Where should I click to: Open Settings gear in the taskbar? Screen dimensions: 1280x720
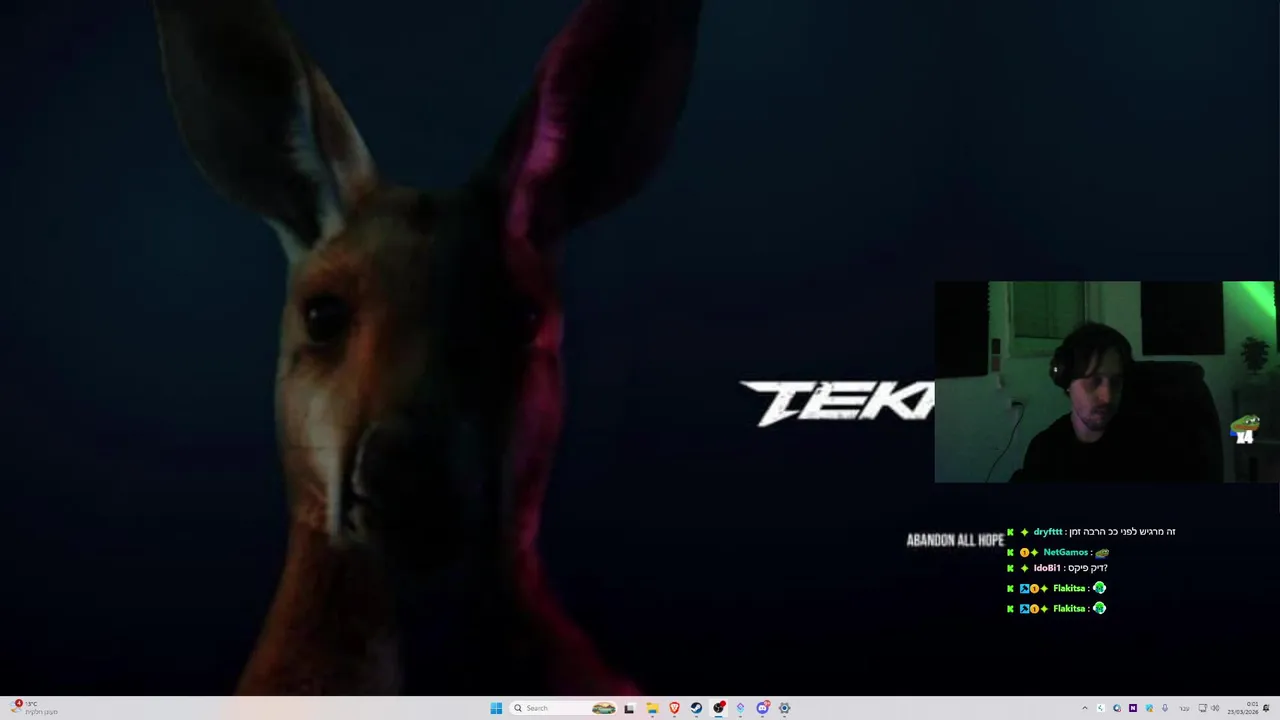coord(784,708)
